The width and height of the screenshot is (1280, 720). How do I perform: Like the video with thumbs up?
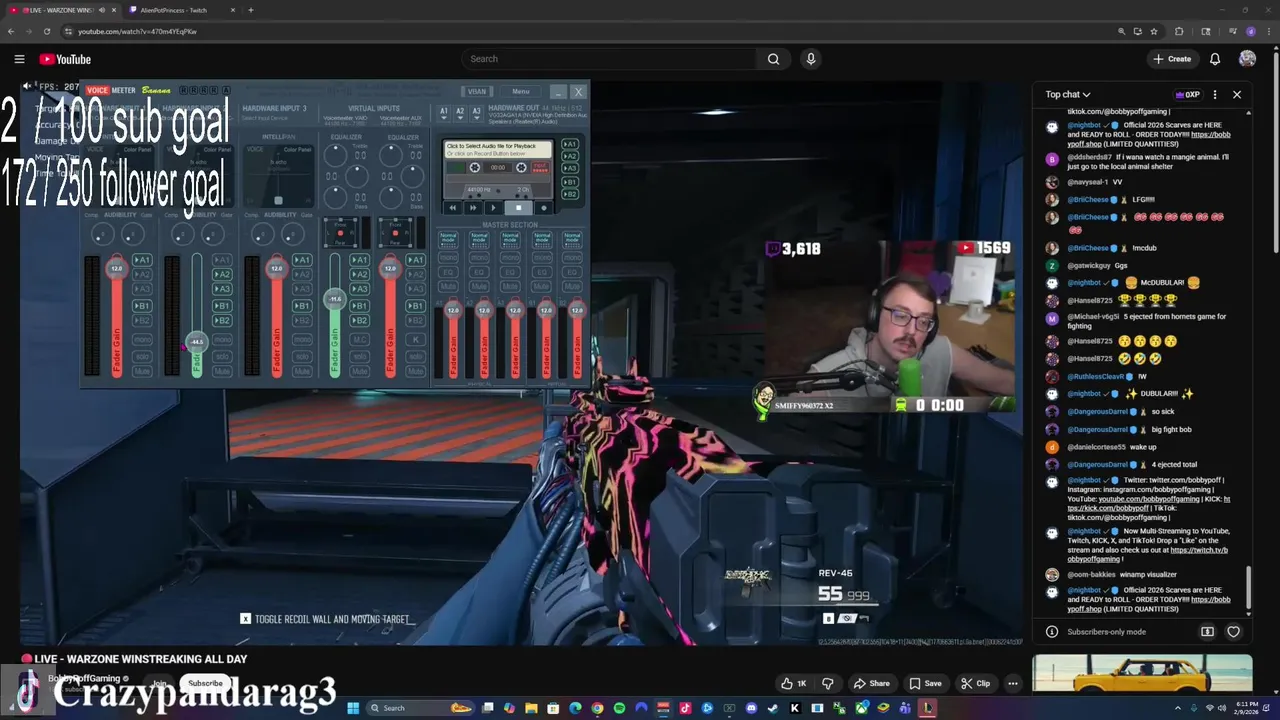pyautogui.click(x=794, y=683)
